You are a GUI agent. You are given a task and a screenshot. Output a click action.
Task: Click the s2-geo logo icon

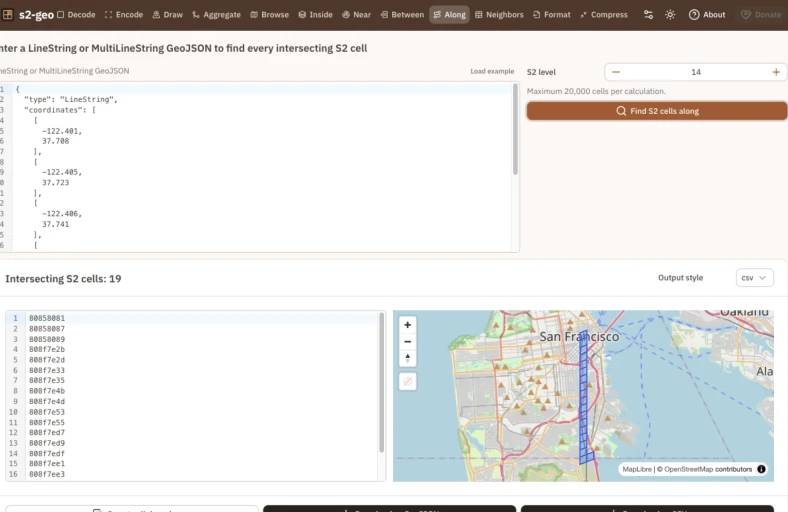pyautogui.click(x=7, y=15)
